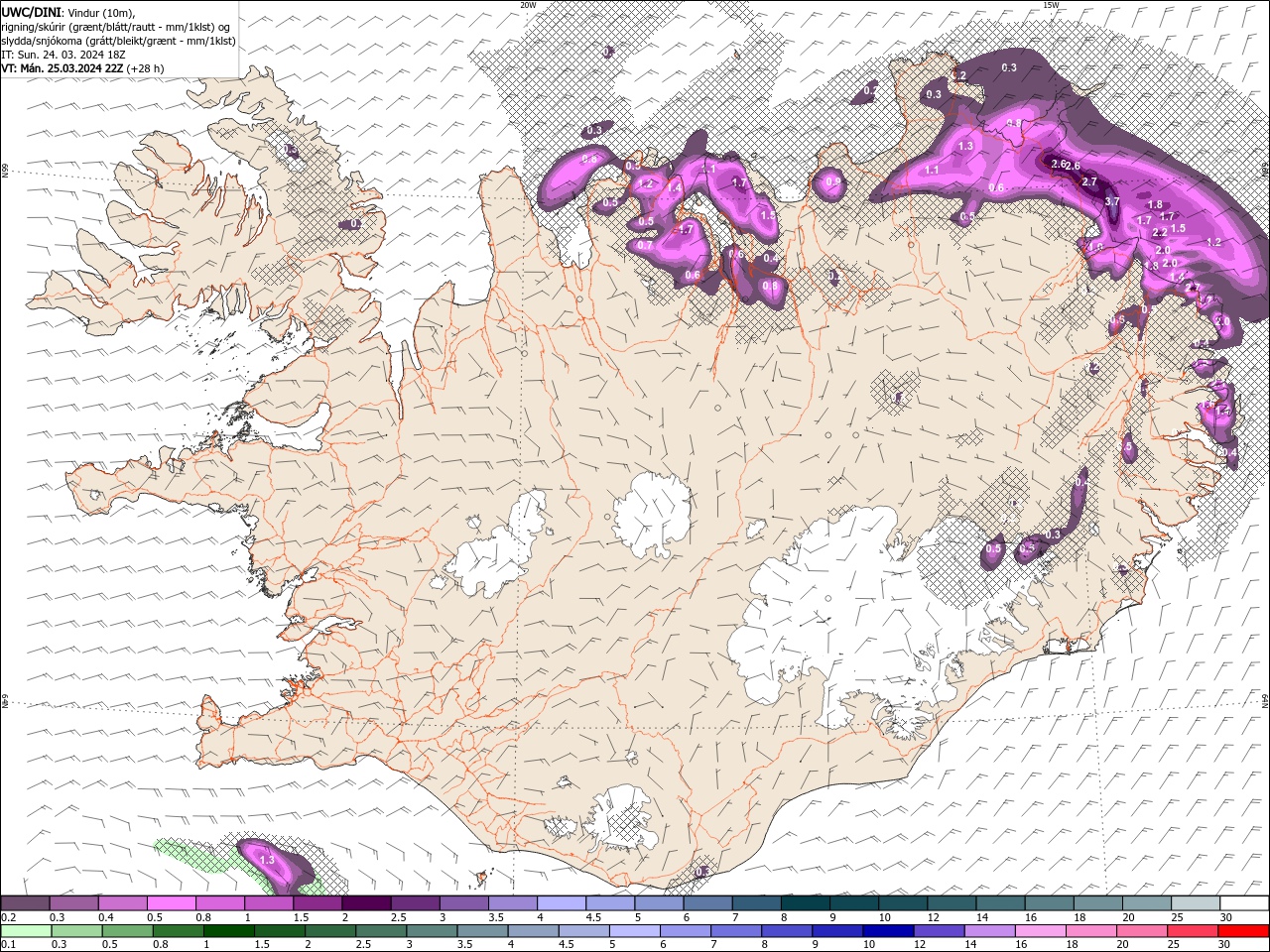Click the white 30 swatch in upper legend
This screenshot has height=952, width=1270.
click(x=1243, y=903)
